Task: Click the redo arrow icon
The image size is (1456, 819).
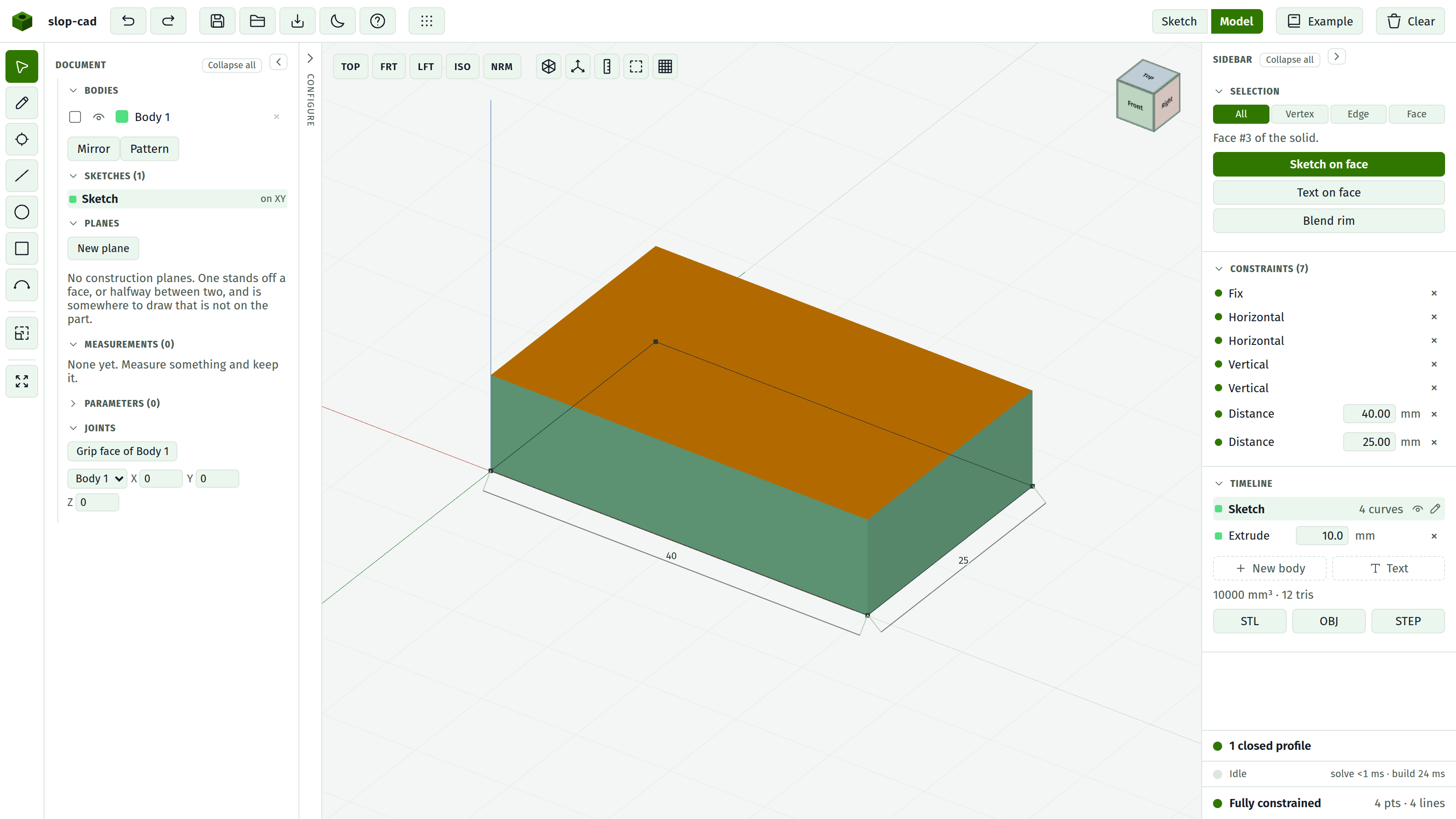Action: 168,21
